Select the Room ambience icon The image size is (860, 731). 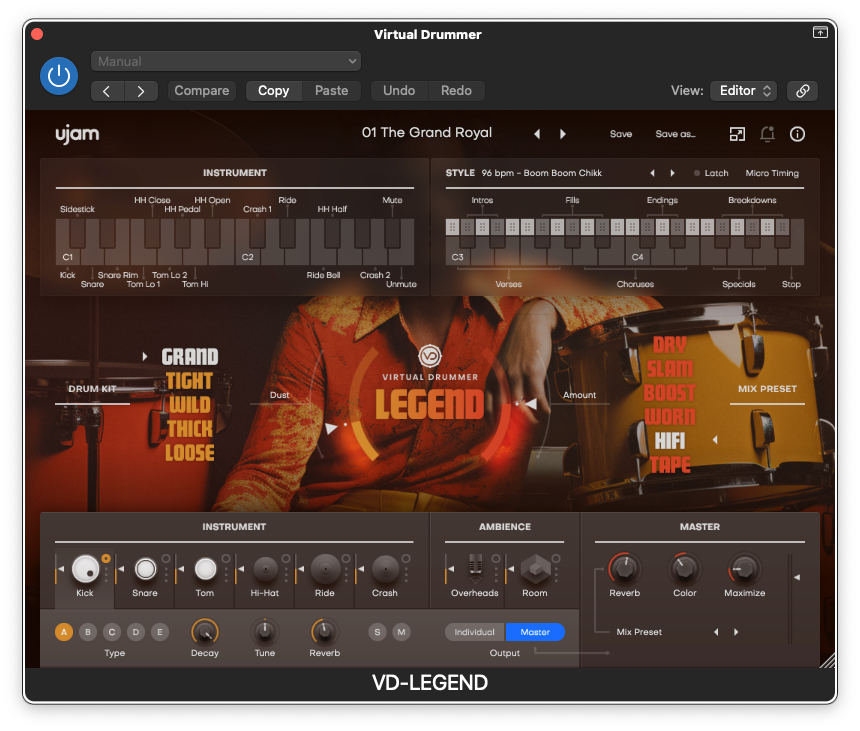tap(535, 569)
